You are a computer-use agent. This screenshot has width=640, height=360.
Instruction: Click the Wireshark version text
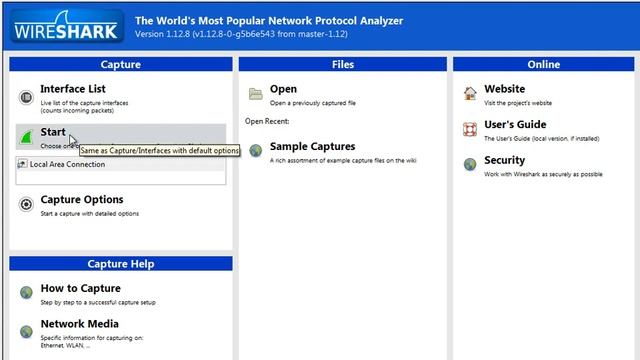click(x=241, y=34)
